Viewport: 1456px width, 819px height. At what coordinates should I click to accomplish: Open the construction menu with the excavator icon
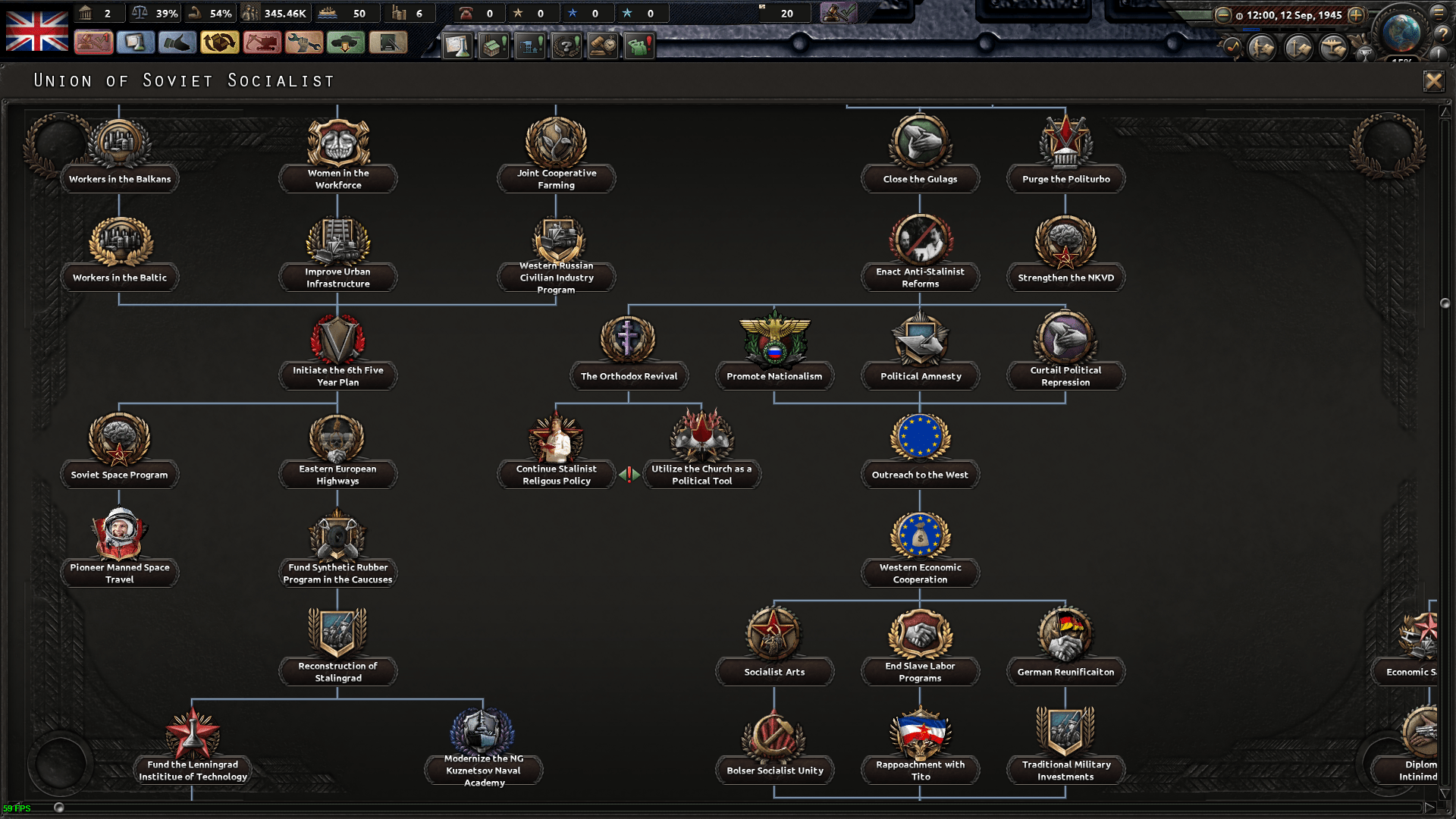pos(262,43)
